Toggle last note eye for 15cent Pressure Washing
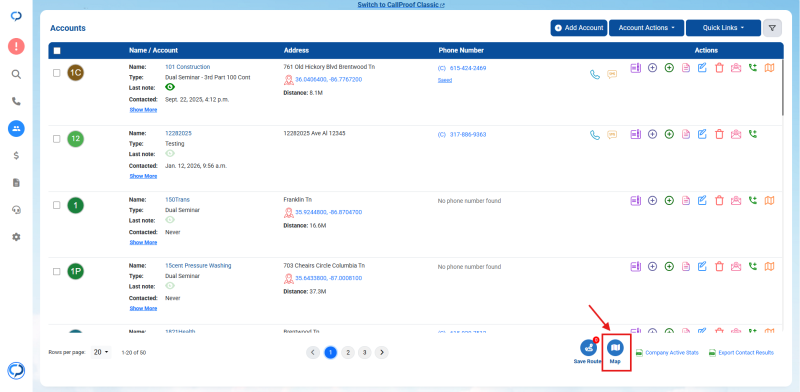Screen dimensions: 800x392 coord(170,285)
